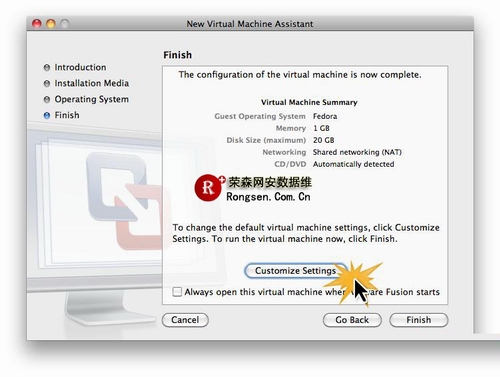
Task: Click the Go Back button
Action: (x=352, y=320)
